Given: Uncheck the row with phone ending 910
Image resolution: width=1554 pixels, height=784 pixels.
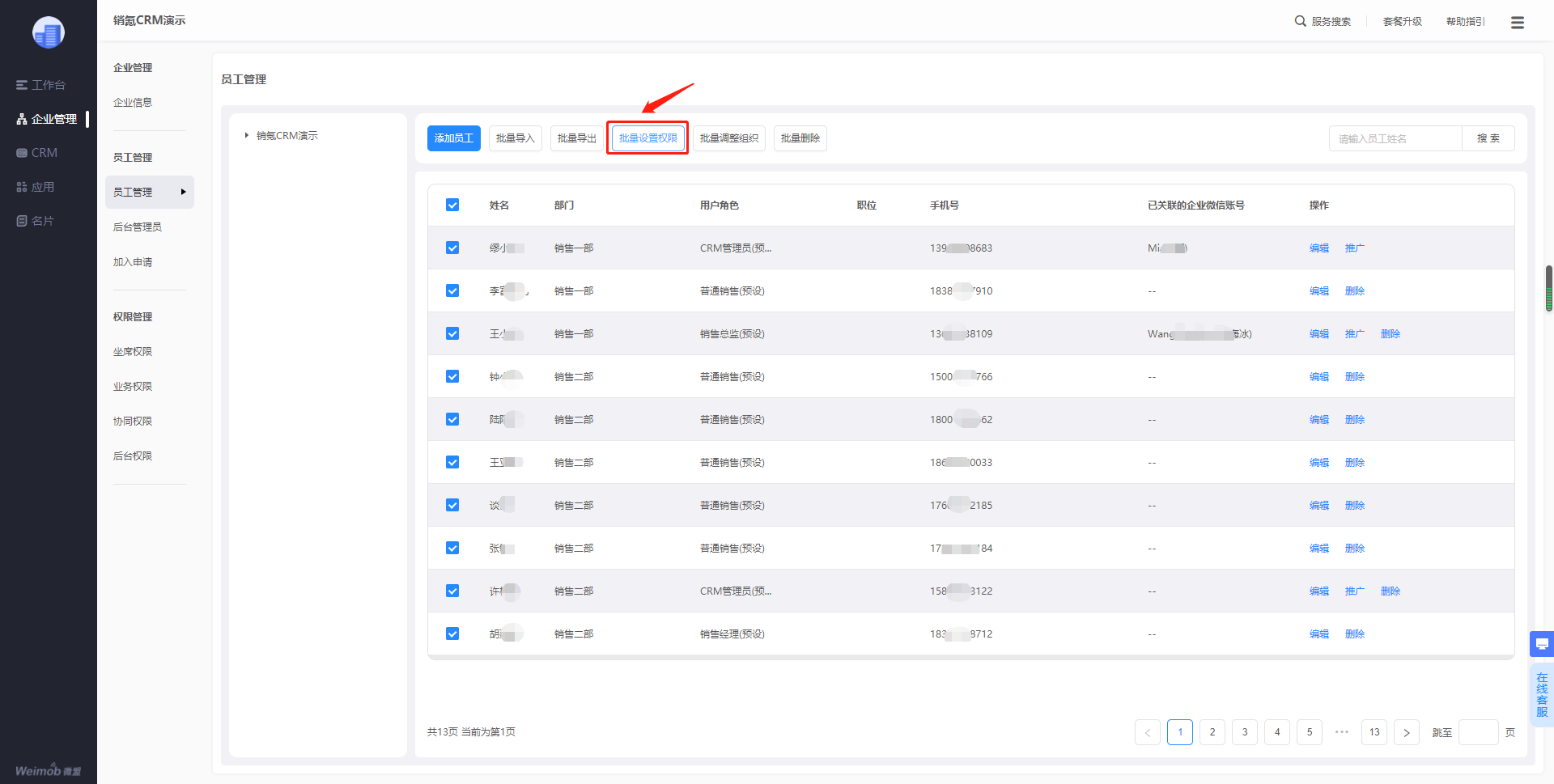Looking at the screenshot, I should pos(452,290).
